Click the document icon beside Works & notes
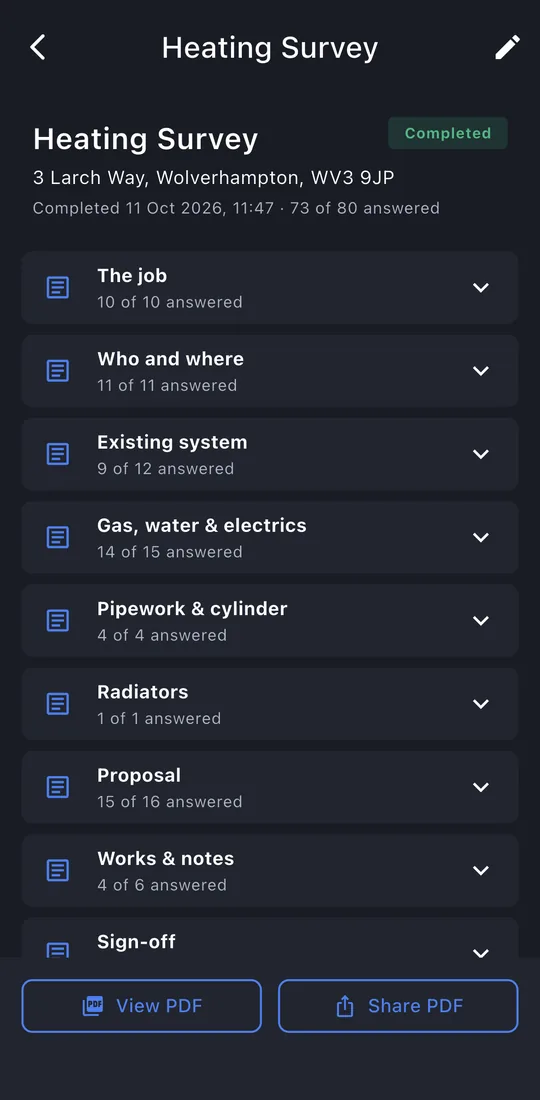Image resolution: width=540 pixels, height=1100 pixels. pyautogui.click(x=58, y=871)
